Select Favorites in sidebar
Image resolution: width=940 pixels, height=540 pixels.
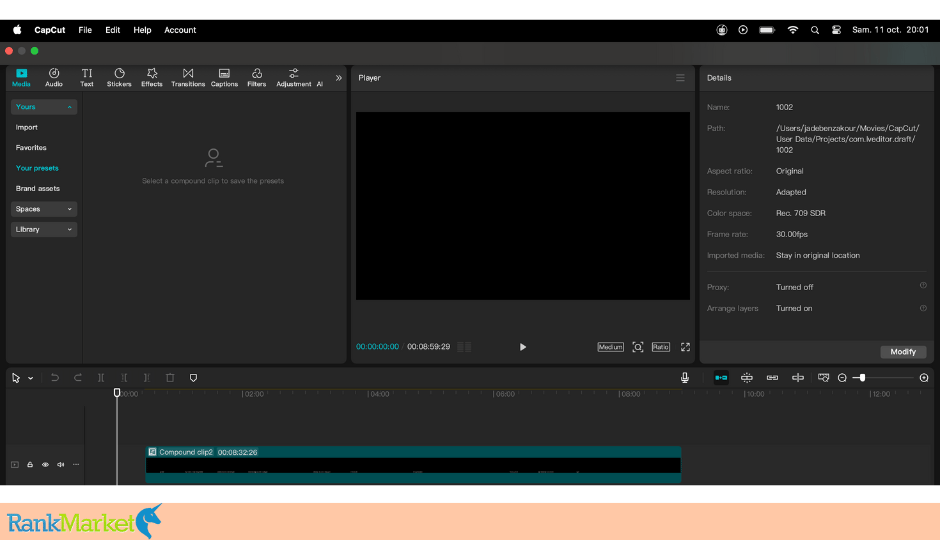pyautogui.click(x=31, y=147)
